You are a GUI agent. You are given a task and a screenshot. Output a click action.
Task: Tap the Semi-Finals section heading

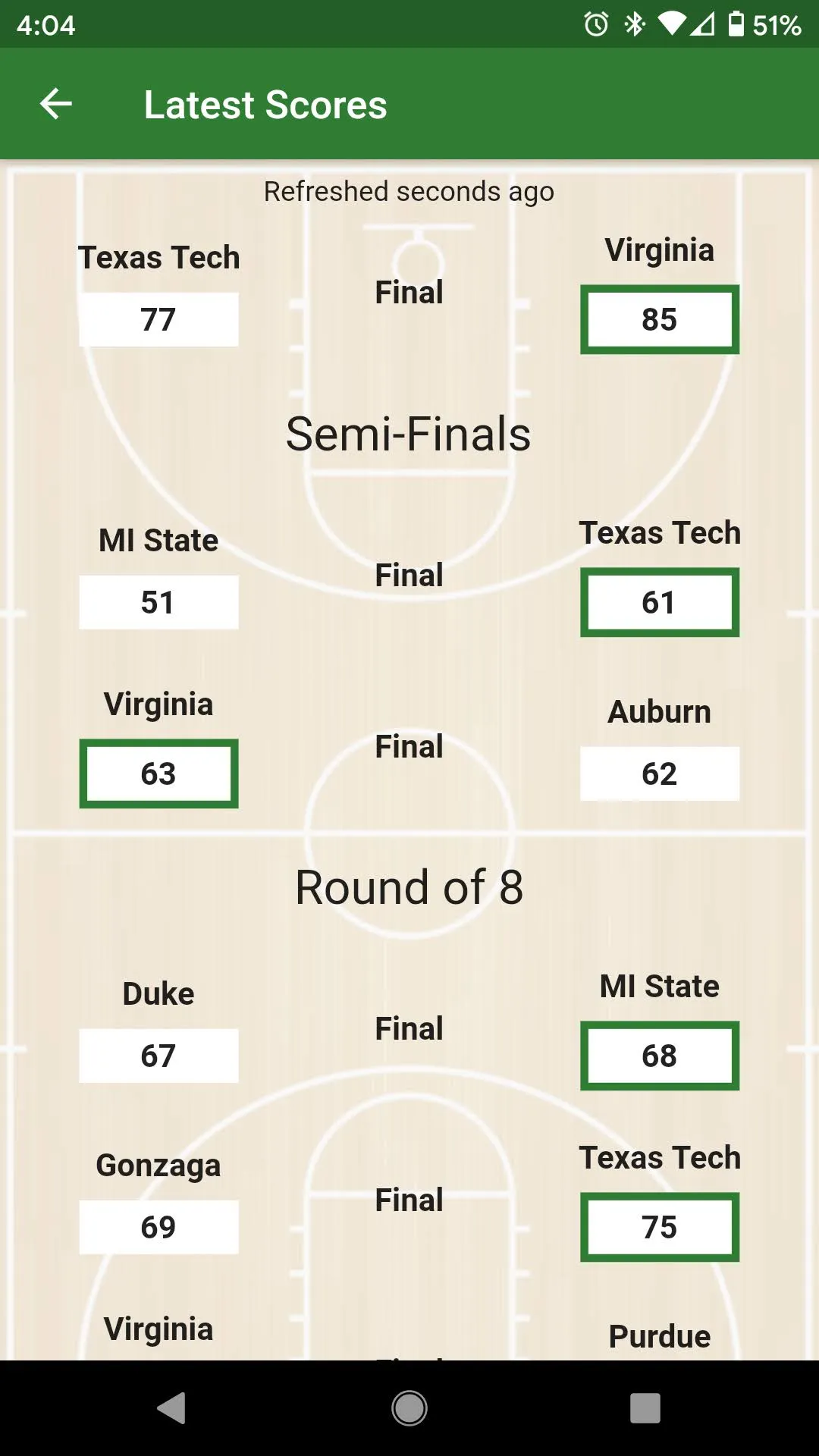409,434
